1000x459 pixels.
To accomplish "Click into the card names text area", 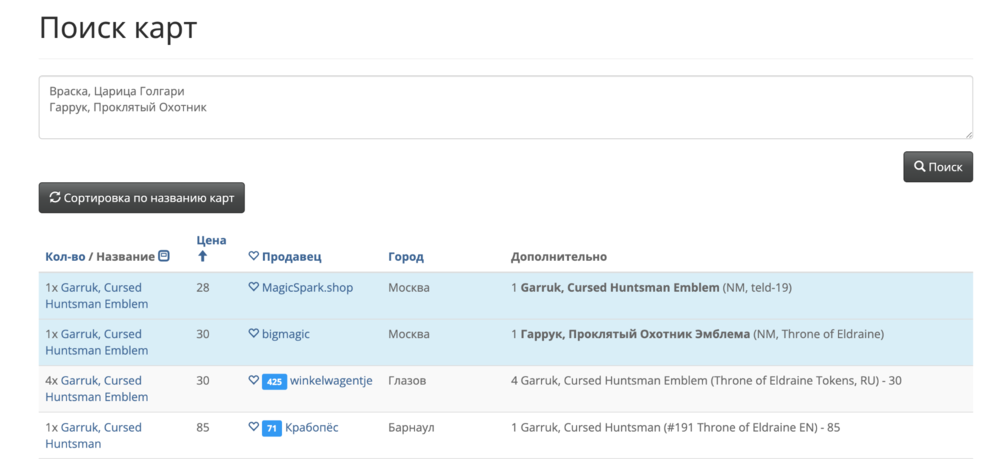I will tap(505, 107).
